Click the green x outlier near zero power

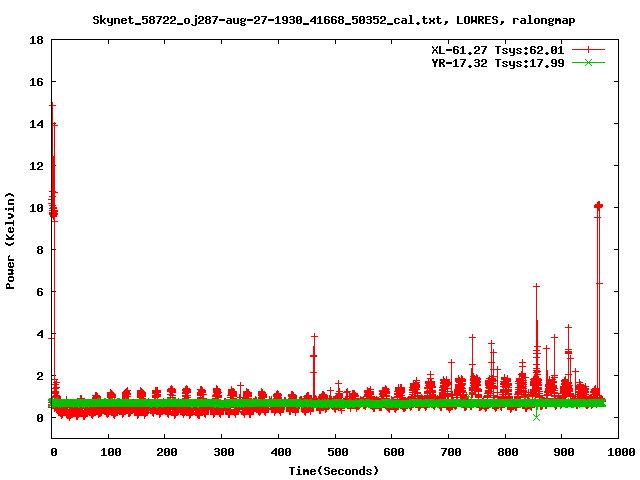(536, 417)
